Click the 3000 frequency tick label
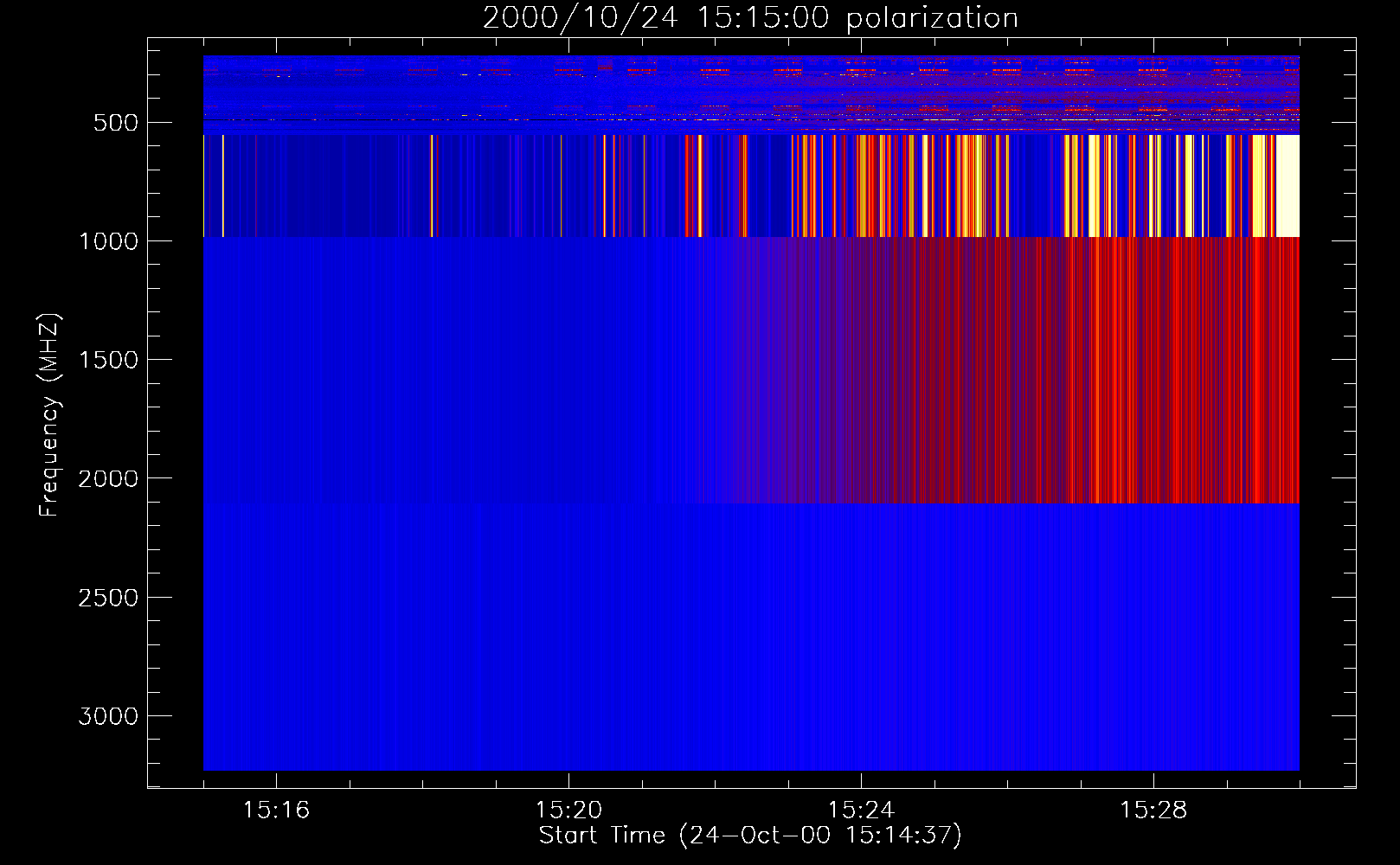 tap(108, 716)
